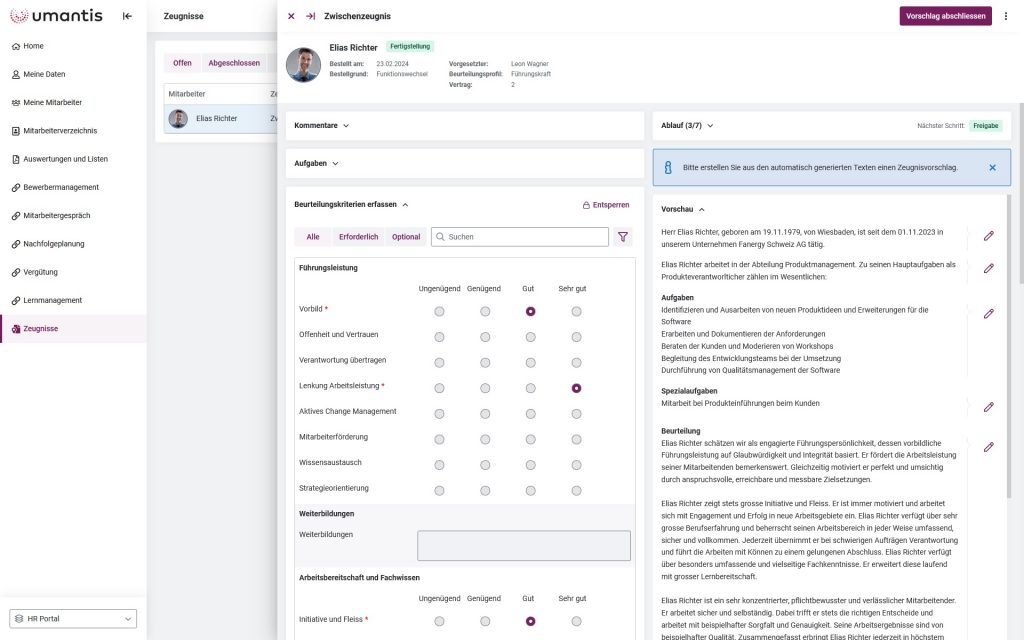
Task: Click the Suchen search field
Action: tap(520, 237)
